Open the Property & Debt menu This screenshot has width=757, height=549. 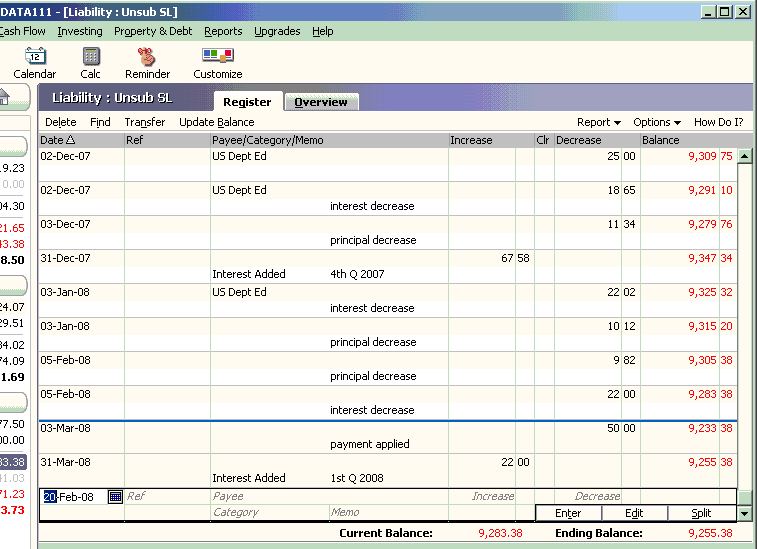(x=153, y=31)
